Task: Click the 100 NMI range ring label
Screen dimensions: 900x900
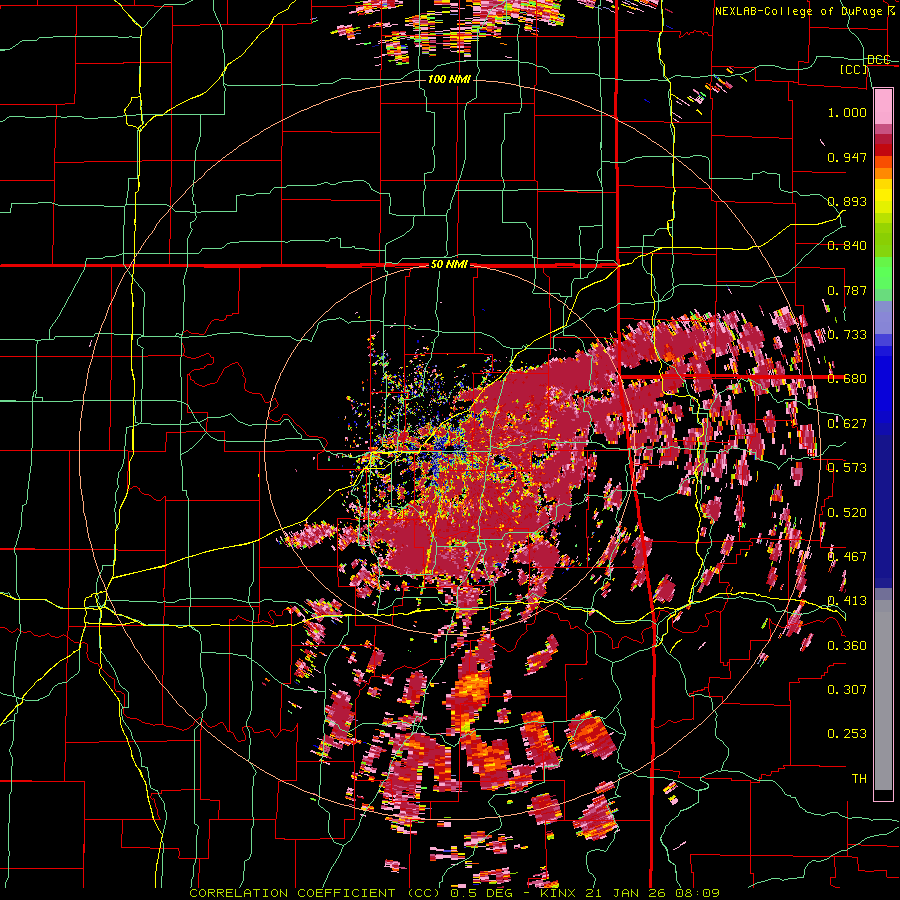Action: click(x=449, y=79)
